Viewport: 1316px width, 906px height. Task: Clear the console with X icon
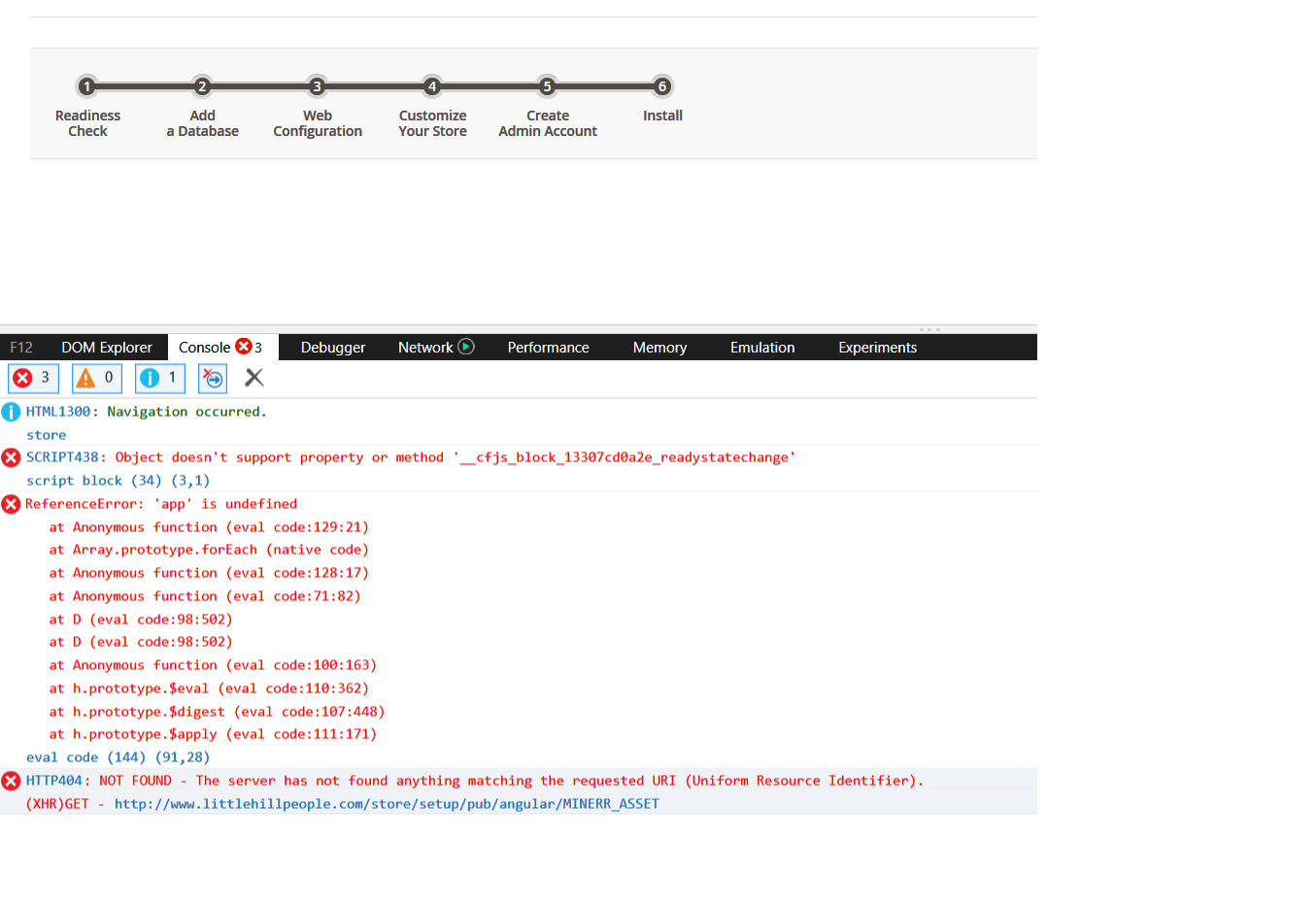click(254, 378)
